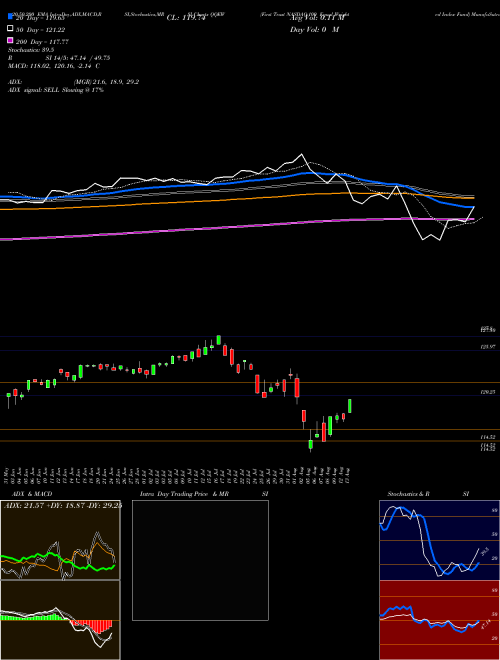Click the magenta 200 Day EMA legend swatch

pos(10,41)
